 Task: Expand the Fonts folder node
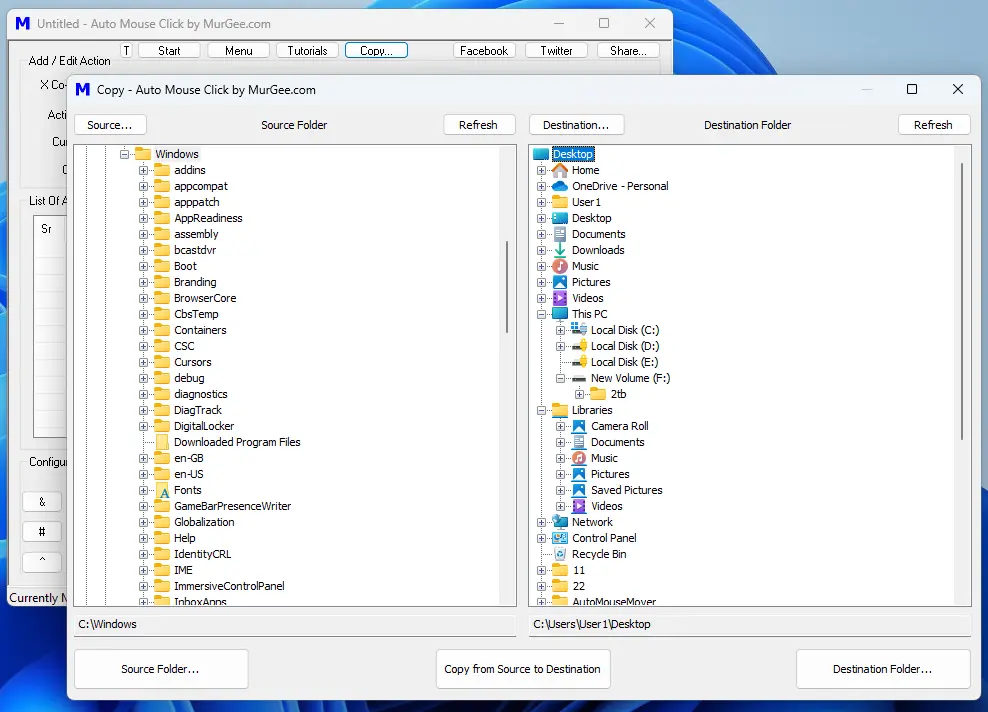tap(144, 490)
